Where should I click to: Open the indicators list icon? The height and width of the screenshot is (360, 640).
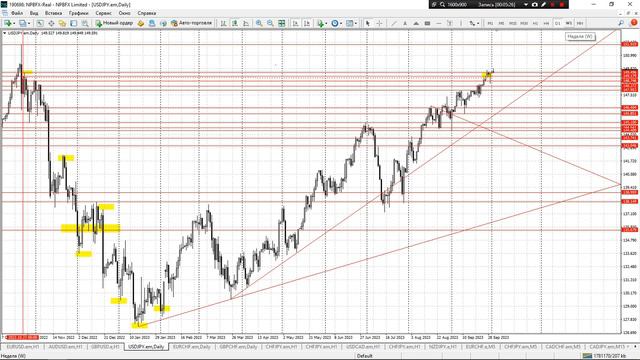pos(320,23)
